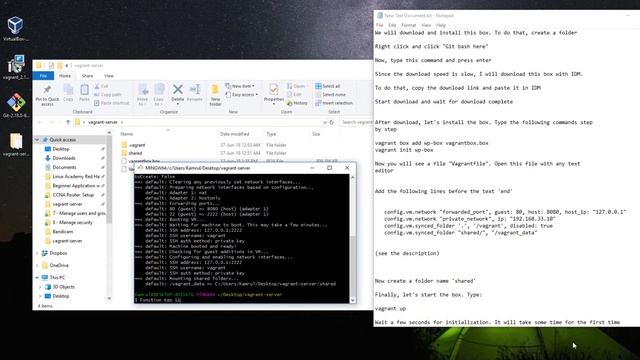
Task: Click 'vagrant init wp-box' line in Notepad
Action: [x=404, y=150]
